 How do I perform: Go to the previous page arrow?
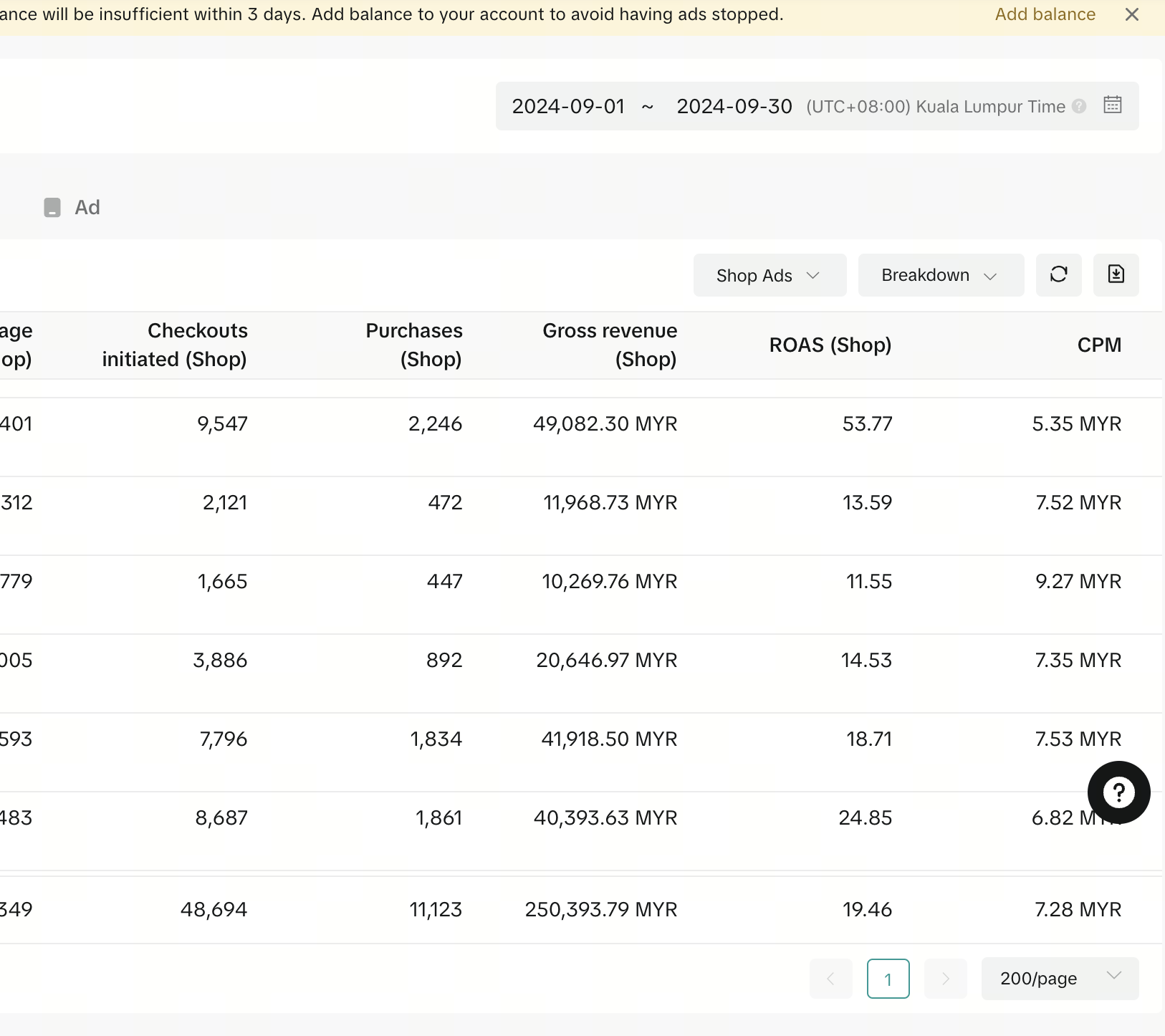click(x=830, y=979)
